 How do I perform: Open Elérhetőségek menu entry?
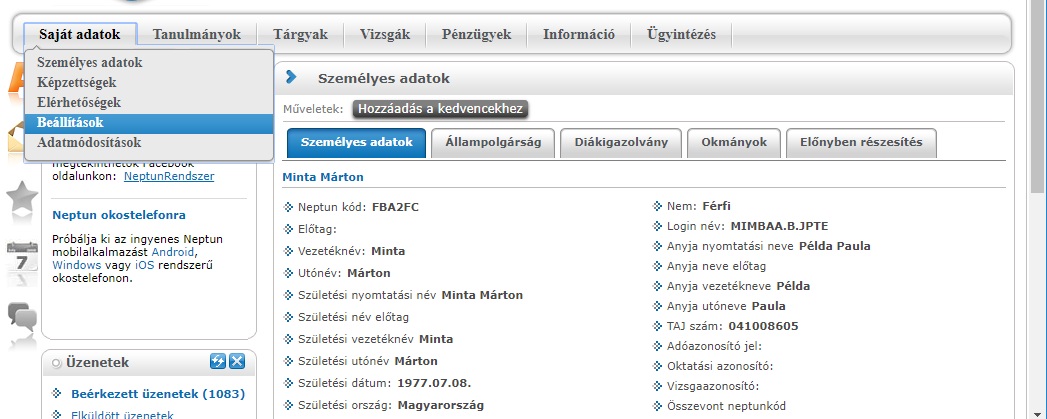pos(79,102)
